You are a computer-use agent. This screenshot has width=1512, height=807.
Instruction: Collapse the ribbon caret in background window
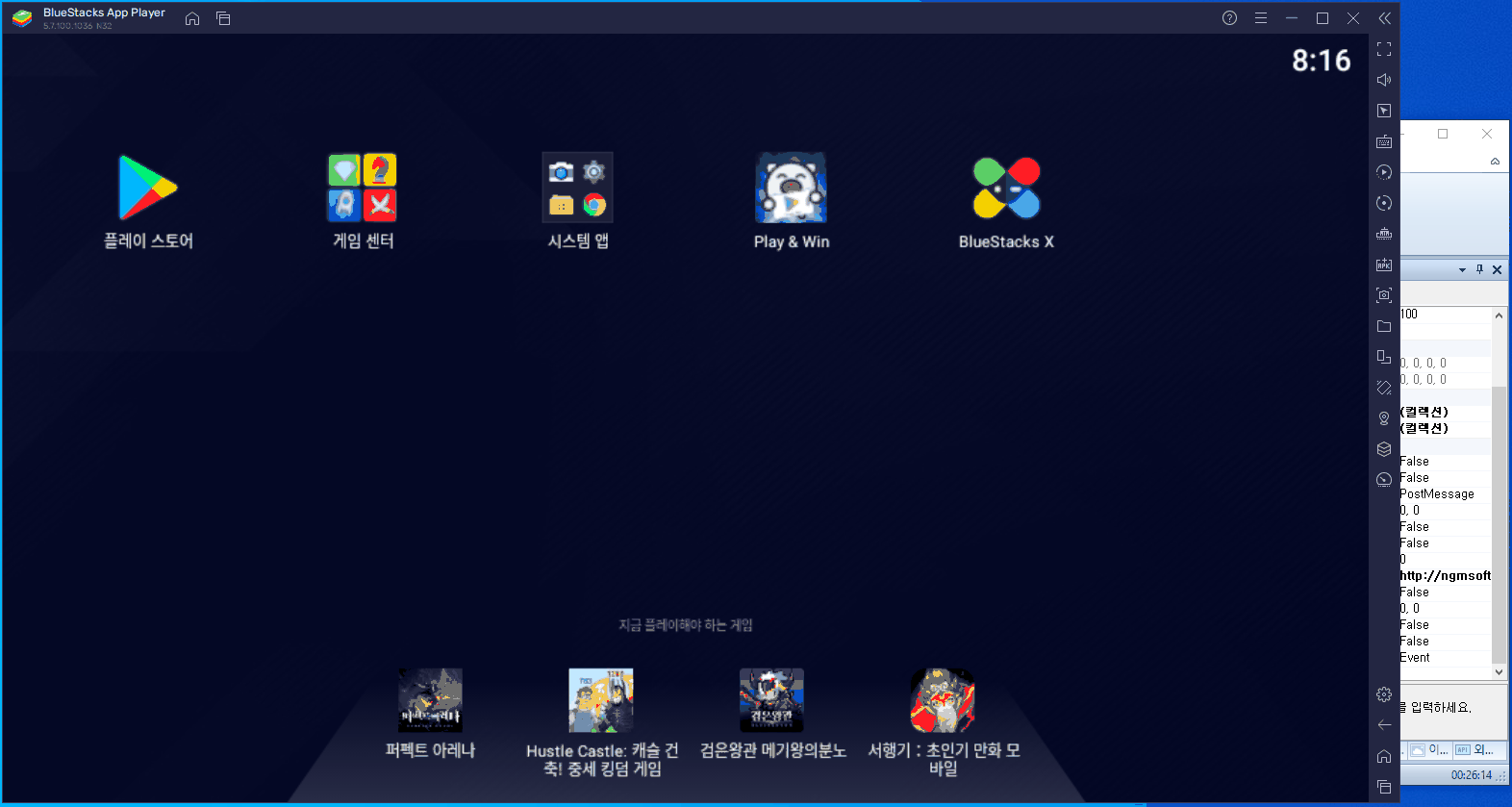pyautogui.click(x=1495, y=162)
